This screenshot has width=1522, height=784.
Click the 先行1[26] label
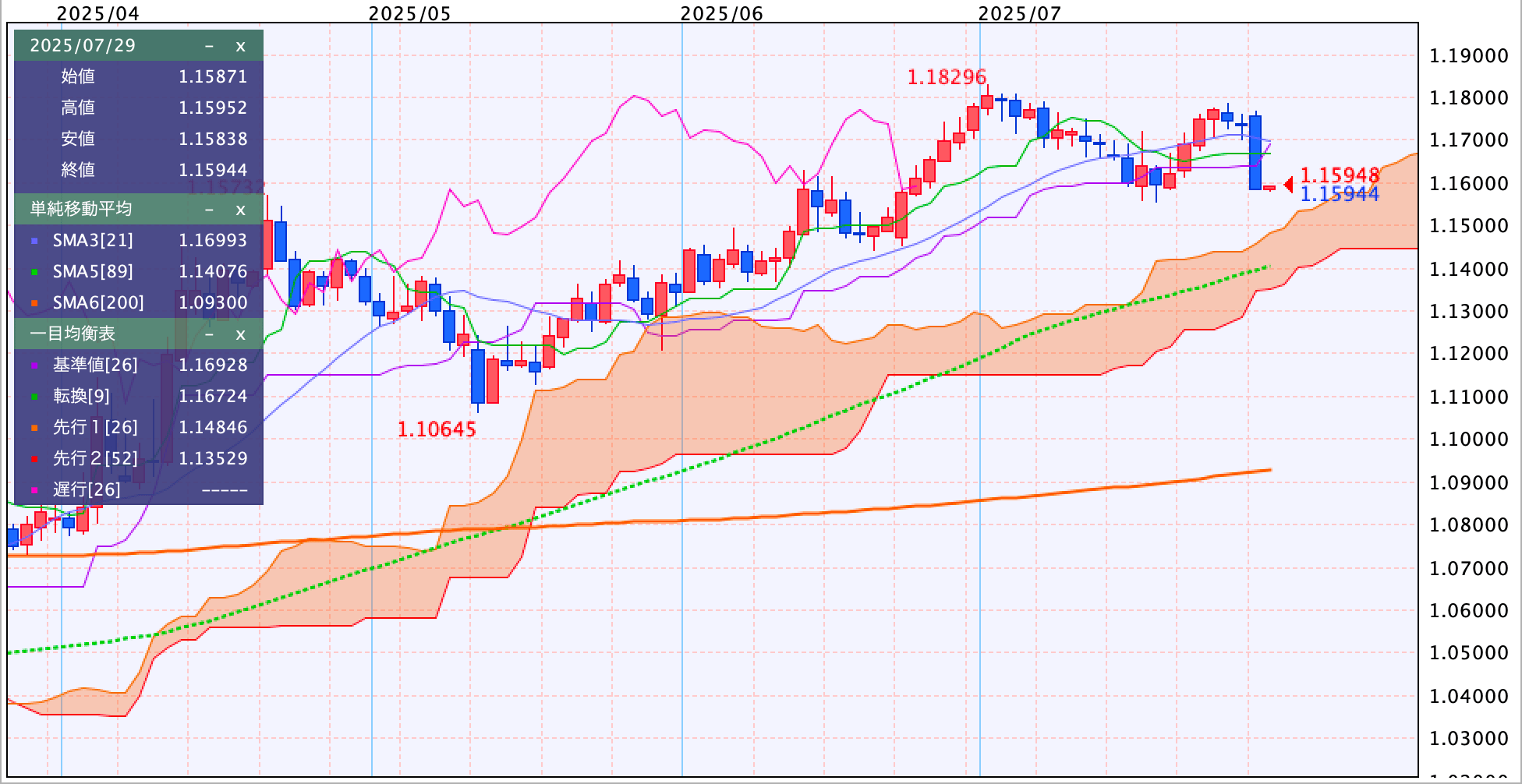(x=95, y=427)
